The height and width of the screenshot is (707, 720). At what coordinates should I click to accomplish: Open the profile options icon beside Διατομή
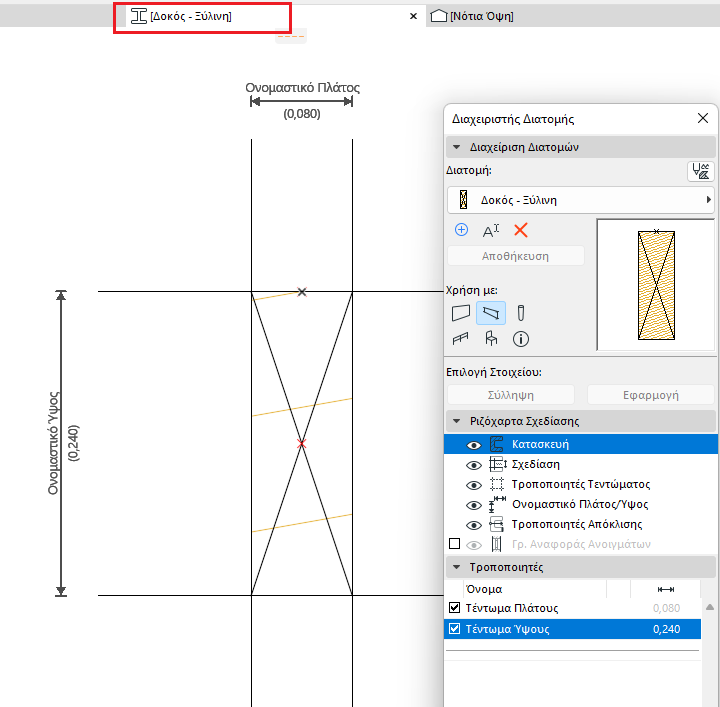701,171
